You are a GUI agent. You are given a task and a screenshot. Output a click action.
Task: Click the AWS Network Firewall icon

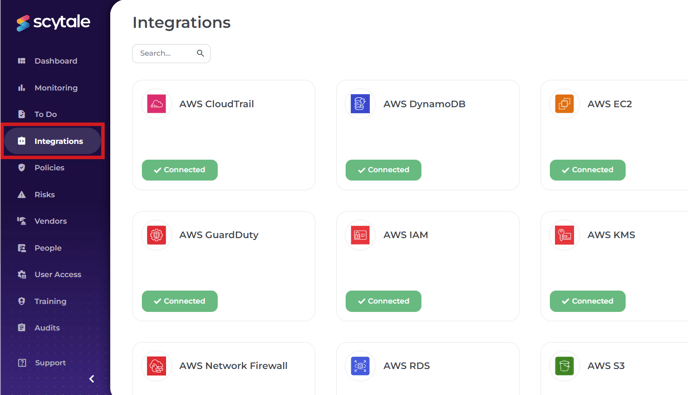click(156, 366)
